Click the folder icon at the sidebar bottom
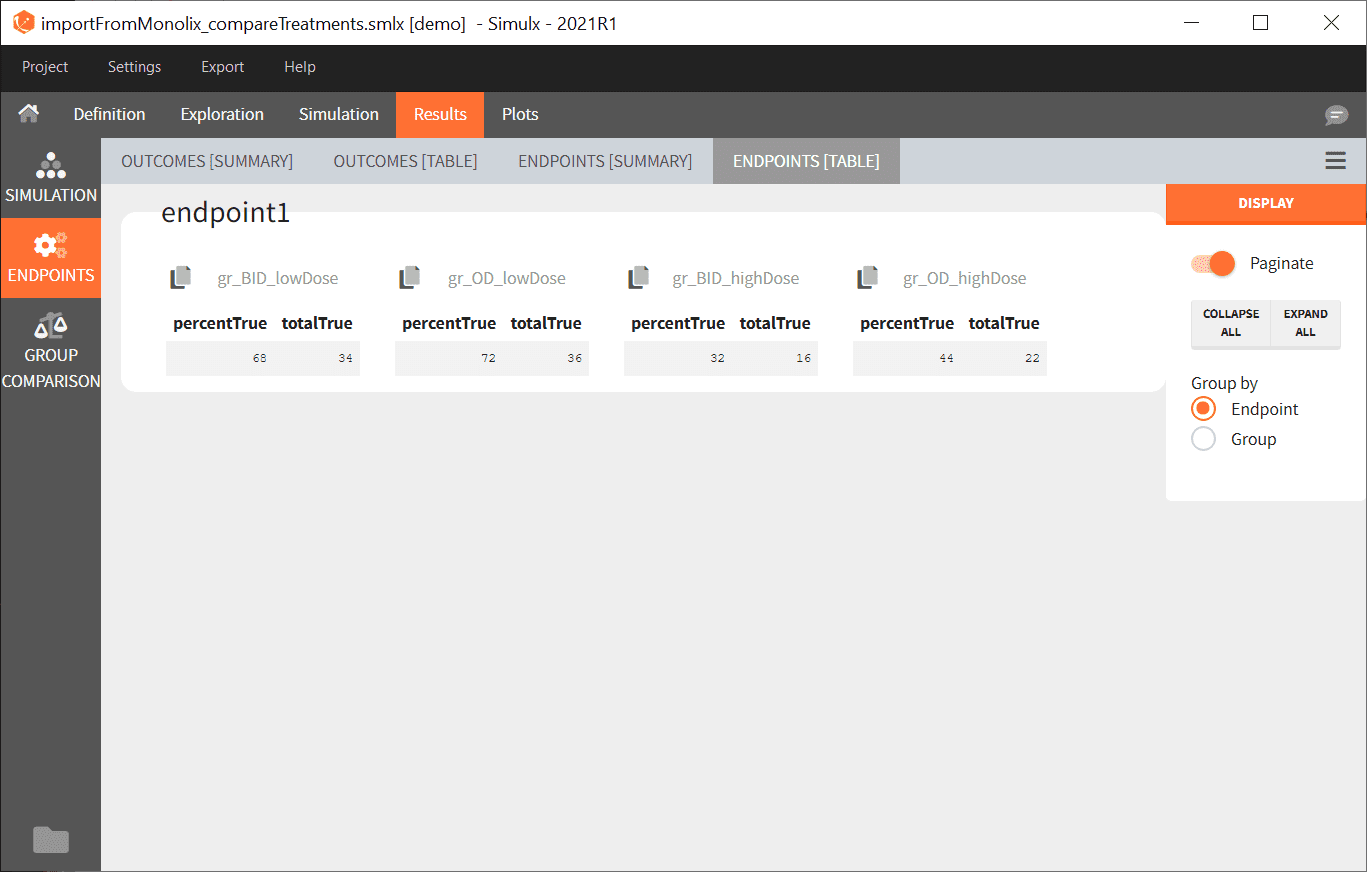The height and width of the screenshot is (872, 1367). [x=51, y=840]
